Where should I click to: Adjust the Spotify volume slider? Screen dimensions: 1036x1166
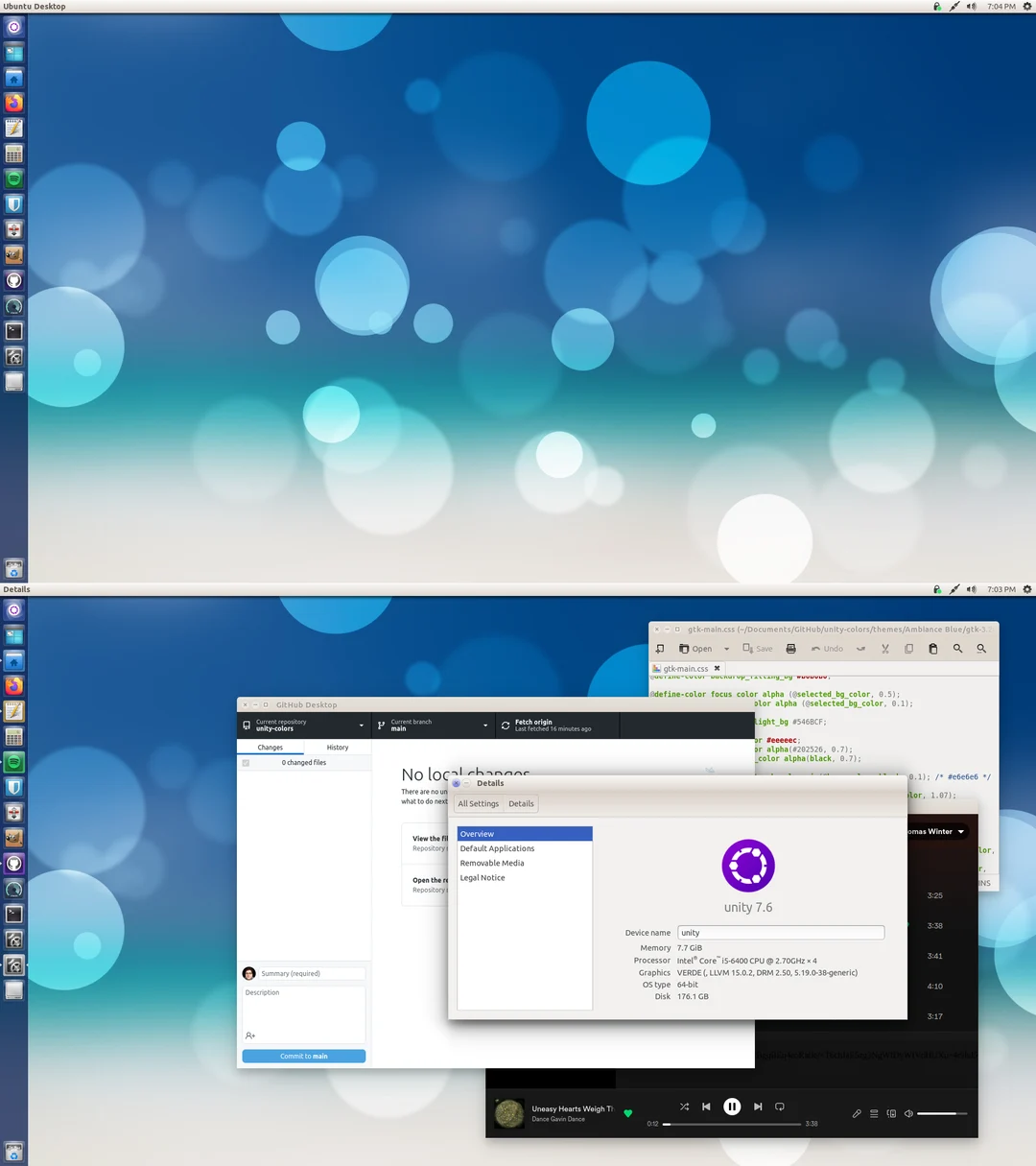click(x=942, y=1114)
